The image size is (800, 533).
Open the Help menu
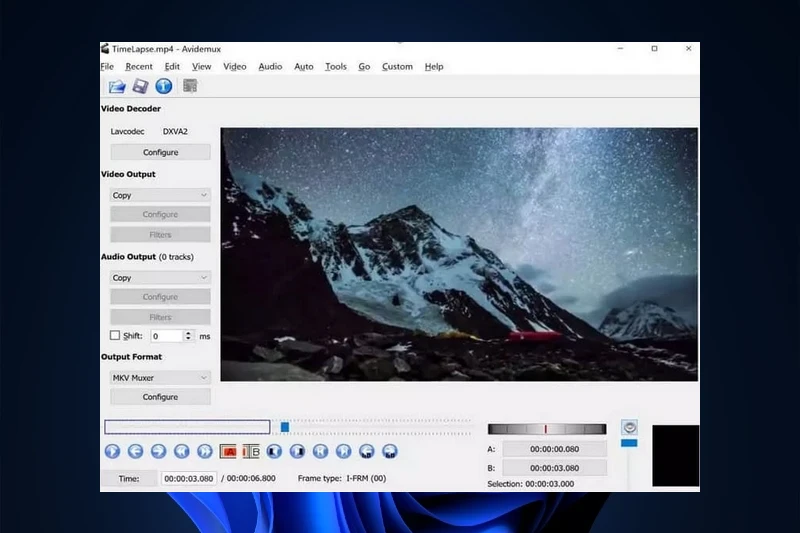coord(434,66)
